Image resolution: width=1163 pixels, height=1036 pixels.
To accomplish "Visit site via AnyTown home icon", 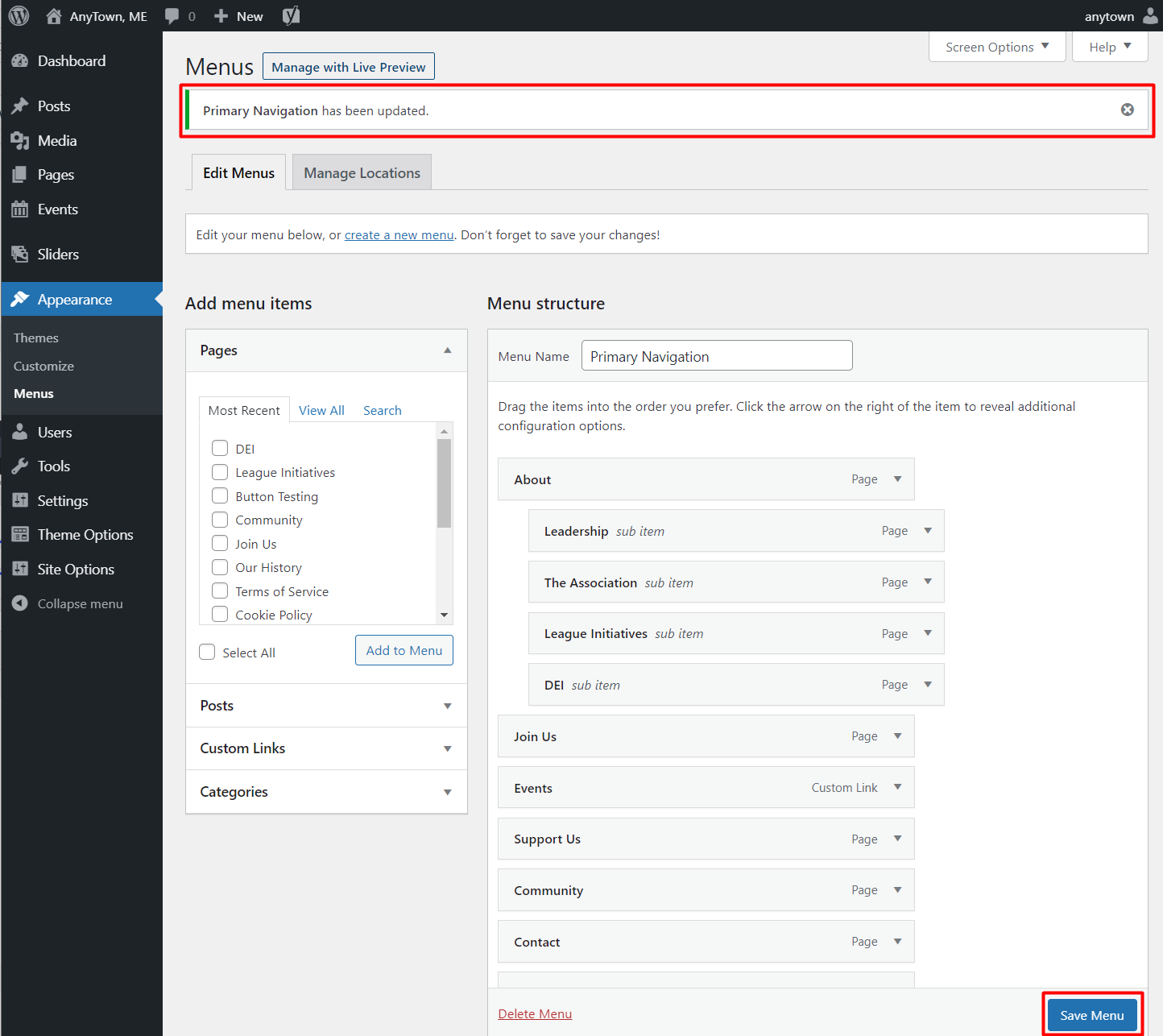I will [54, 16].
